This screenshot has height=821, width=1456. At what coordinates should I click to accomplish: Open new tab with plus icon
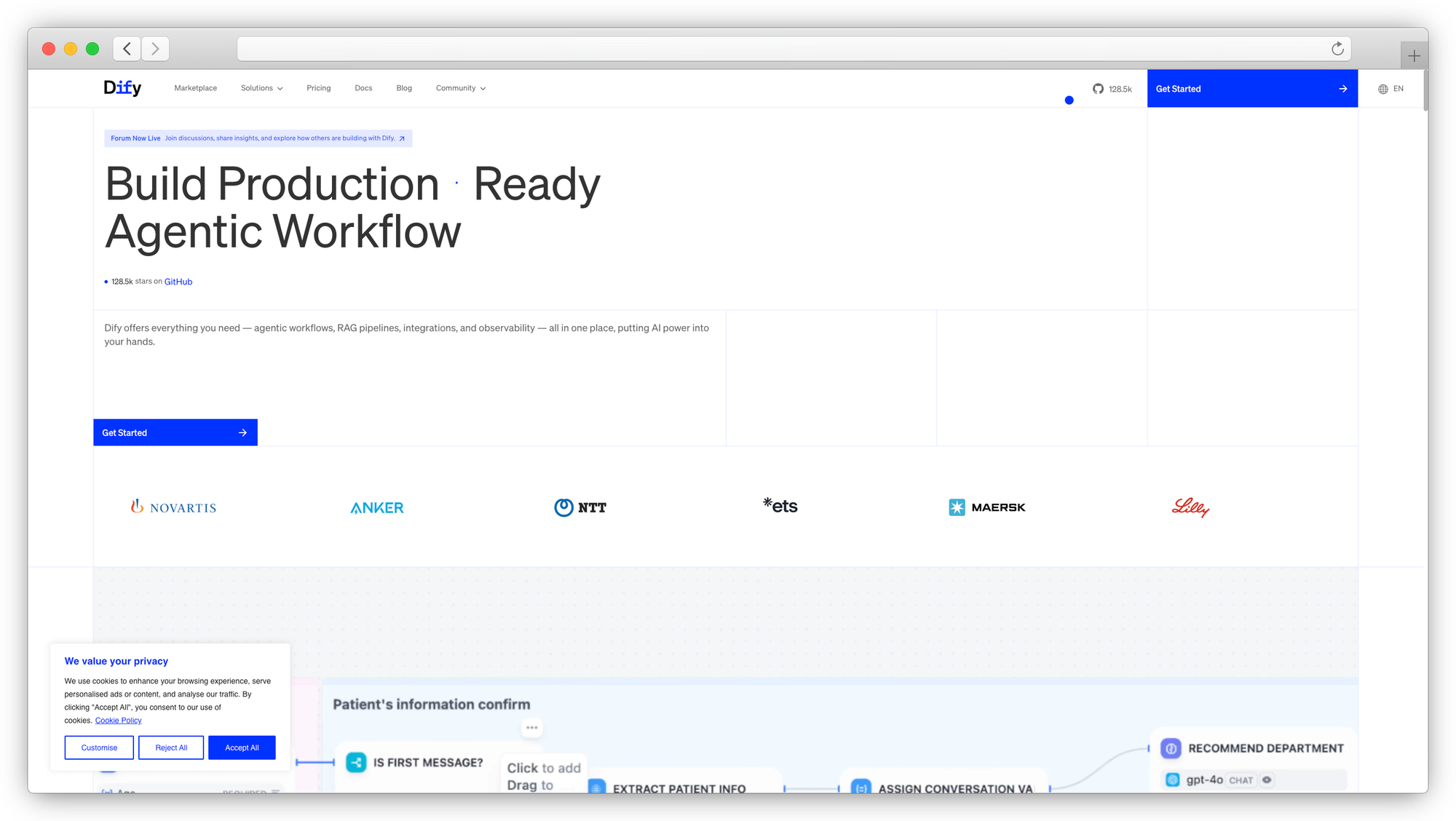pos(1414,56)
